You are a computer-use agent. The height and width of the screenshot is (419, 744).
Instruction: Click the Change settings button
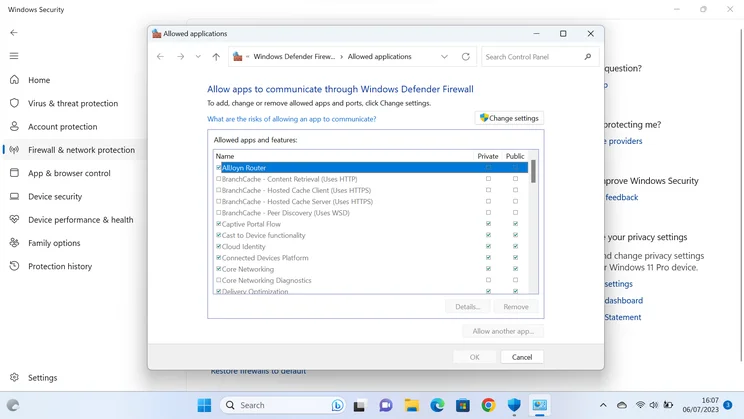coord(509,118)
